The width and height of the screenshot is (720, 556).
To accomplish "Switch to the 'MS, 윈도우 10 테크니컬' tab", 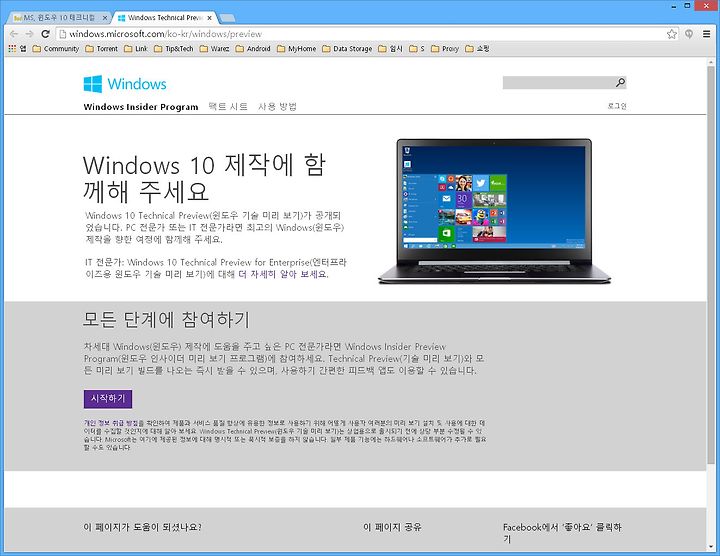I will (x=59, y=18).
